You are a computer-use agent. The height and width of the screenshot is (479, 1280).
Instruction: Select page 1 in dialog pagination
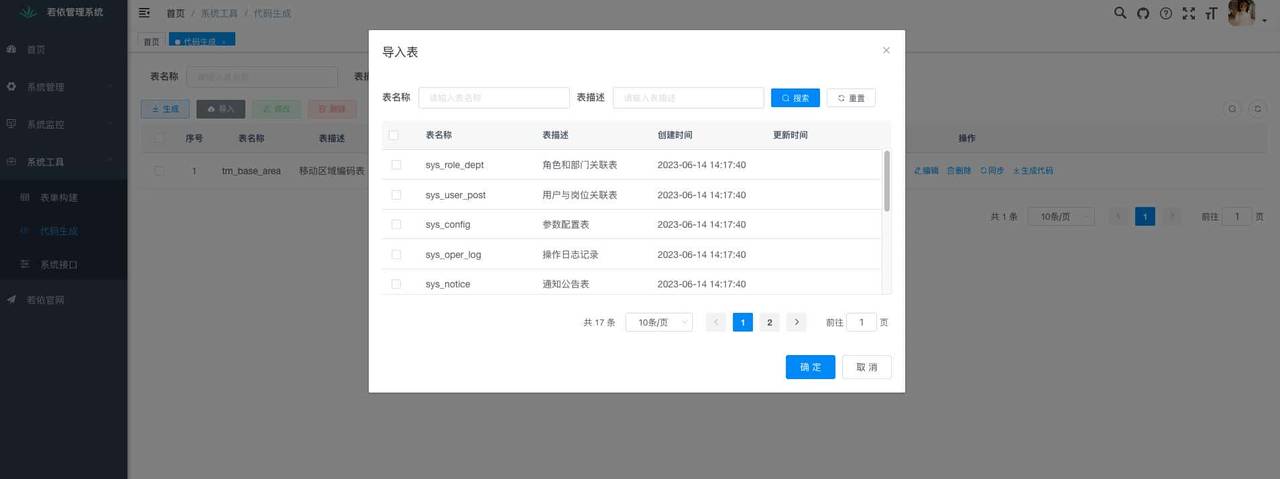pyautogui.click(x=743, y=322)
